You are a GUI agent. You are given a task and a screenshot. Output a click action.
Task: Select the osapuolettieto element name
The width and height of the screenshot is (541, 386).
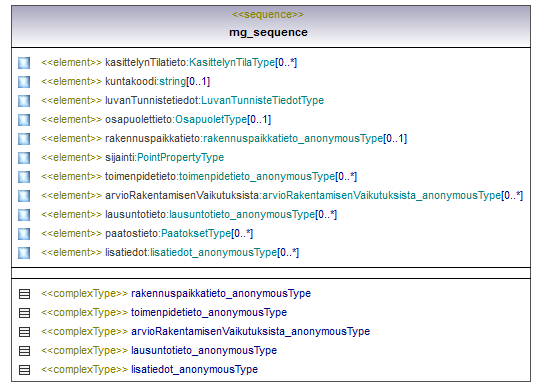point(139,119)
